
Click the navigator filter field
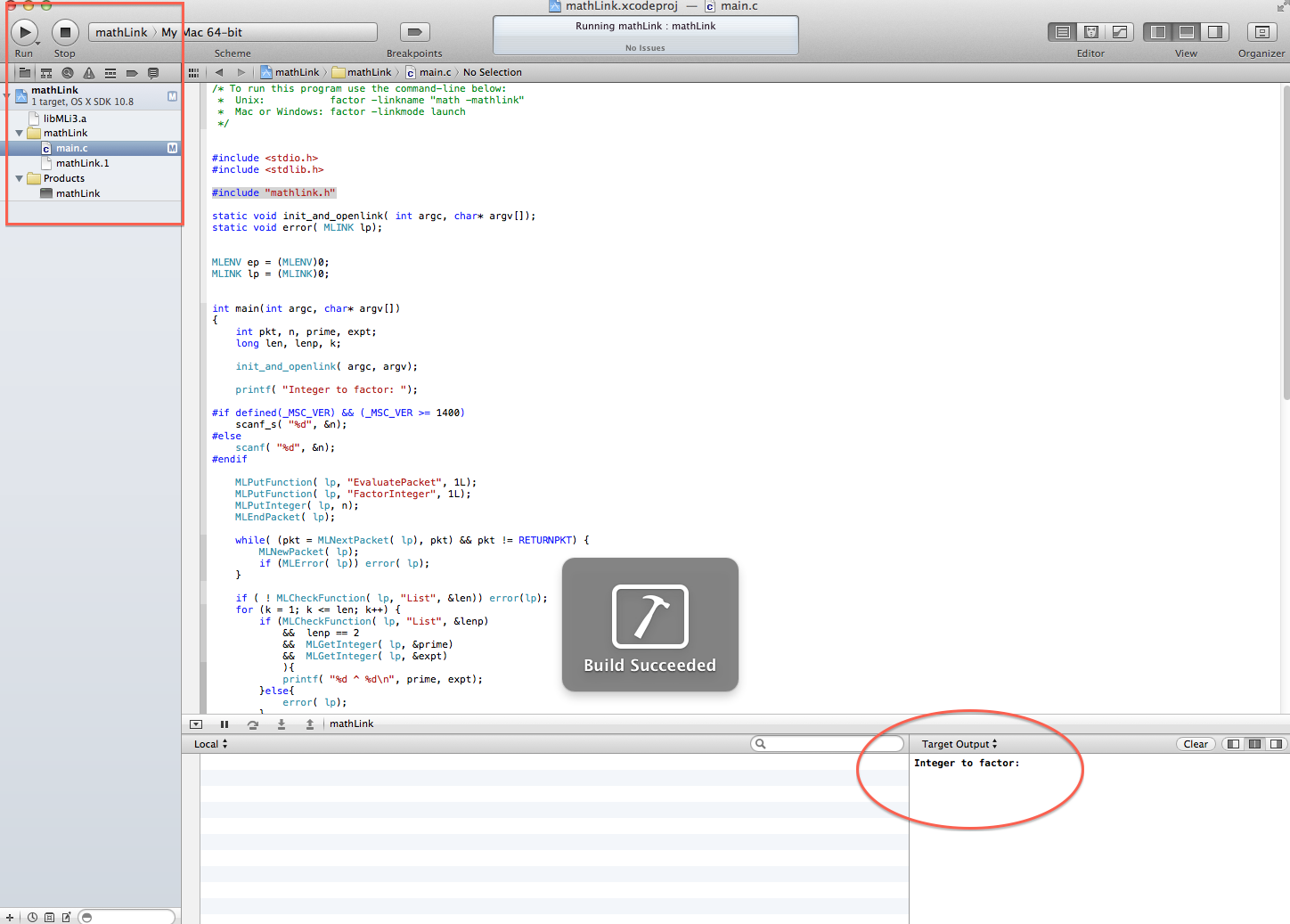coord(127,917)
